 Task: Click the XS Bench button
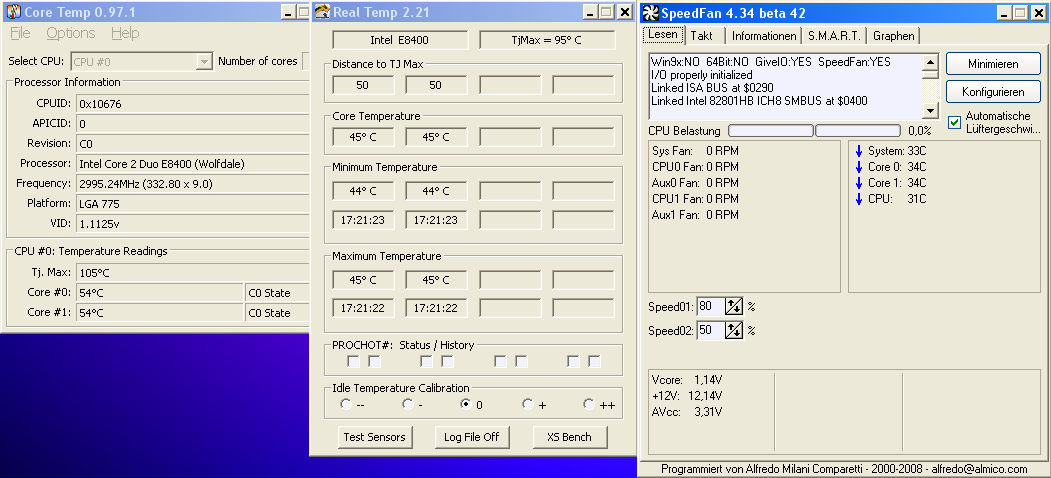(x=570, y=437)
